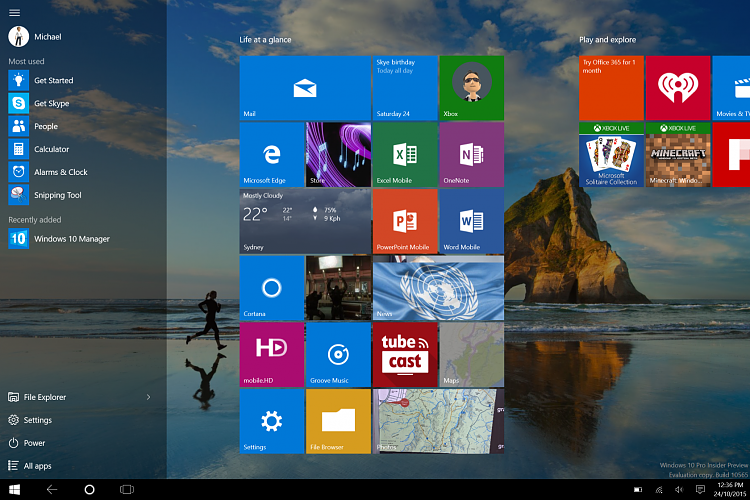Click the battery icon in system tray
The height and width of the screenshot is (500, 750).
point(638,489)
